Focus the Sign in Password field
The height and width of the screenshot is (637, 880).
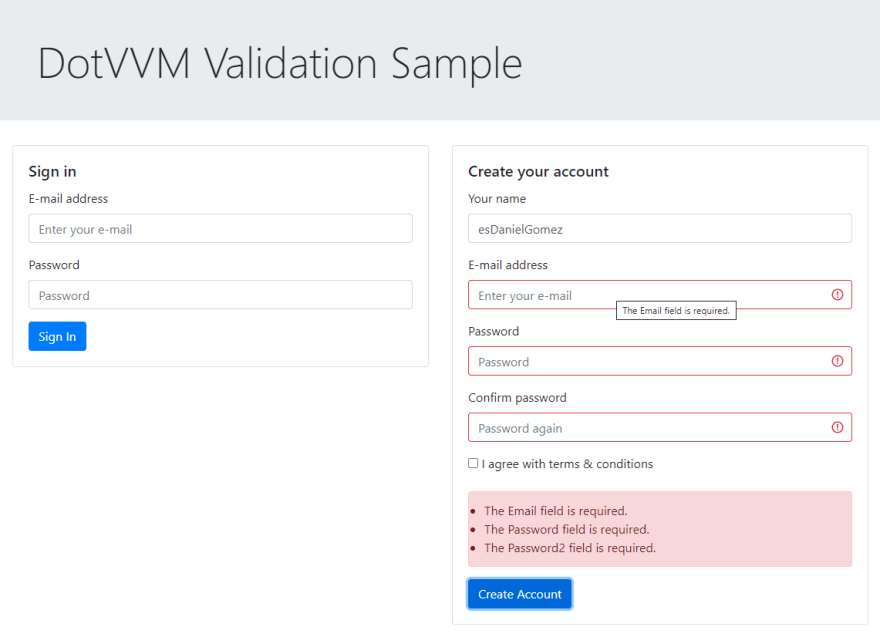coord(220,295)
